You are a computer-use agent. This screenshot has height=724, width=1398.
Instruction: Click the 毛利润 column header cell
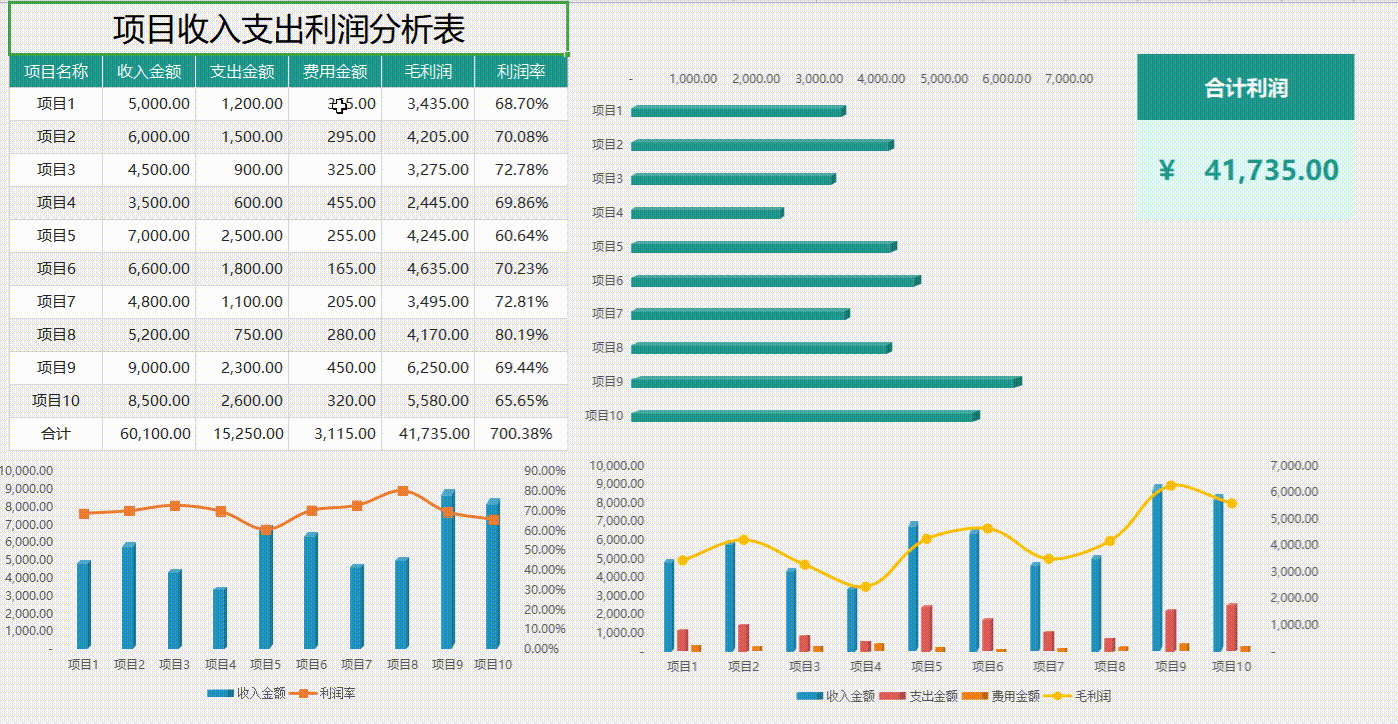click(428, 70)
